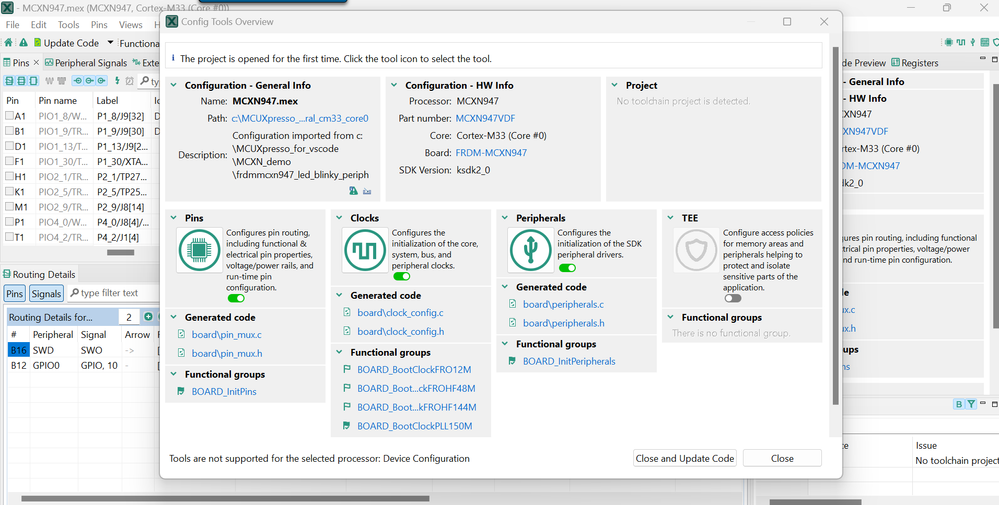Collapse the Peripherals section chevron

click(505, 217)
